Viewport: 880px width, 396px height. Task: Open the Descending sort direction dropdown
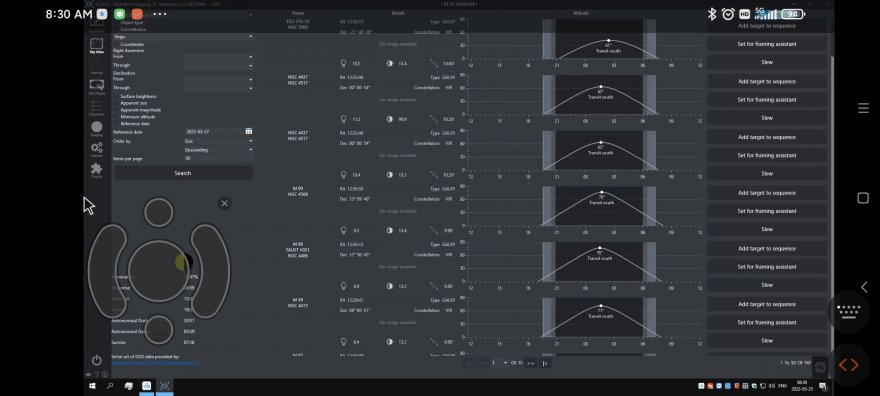pos(219,150)
